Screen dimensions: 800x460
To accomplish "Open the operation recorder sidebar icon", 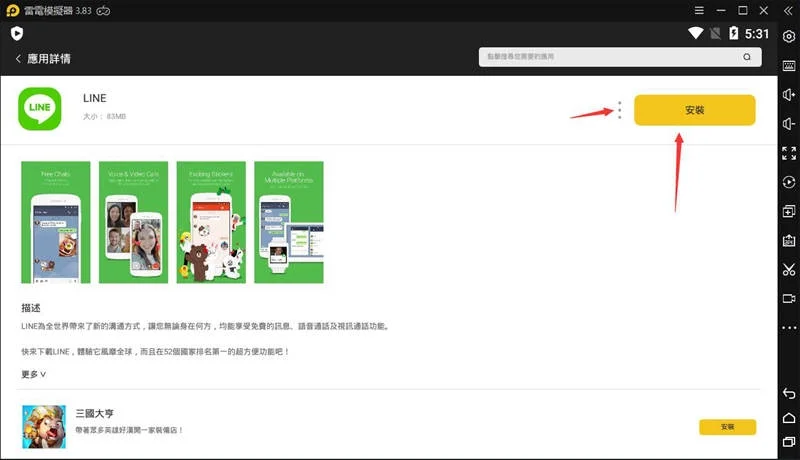I will tap(789, 182).
